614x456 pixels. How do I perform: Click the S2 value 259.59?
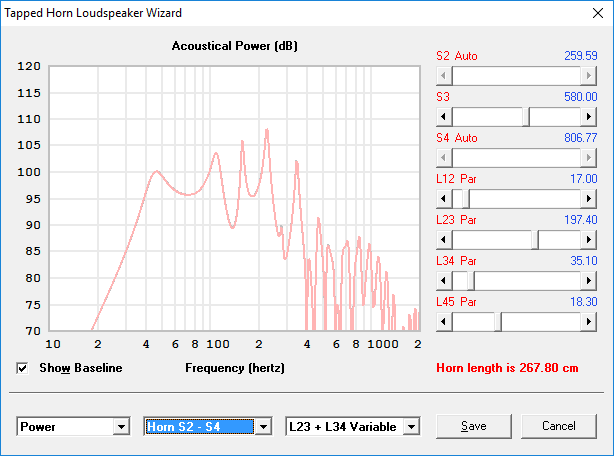point(581,56)
